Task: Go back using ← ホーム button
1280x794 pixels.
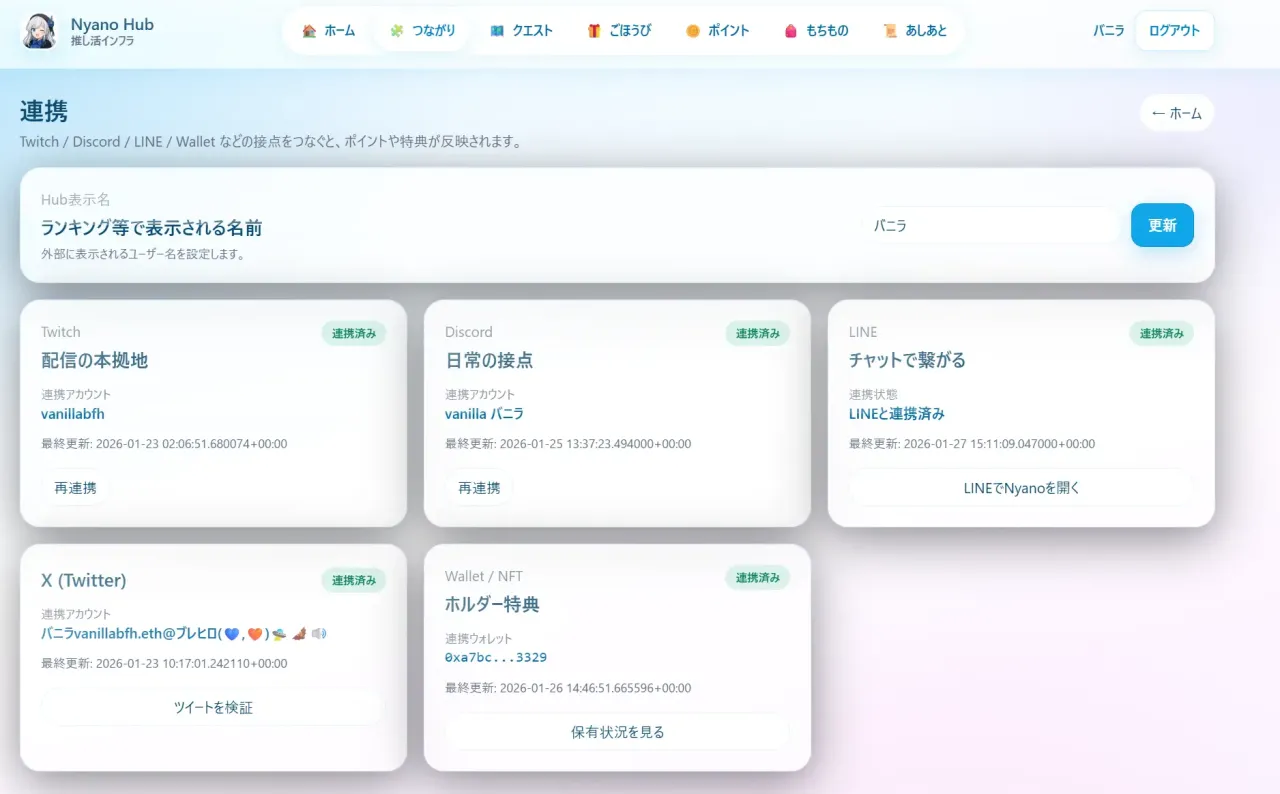Action: pos(1176,113)
